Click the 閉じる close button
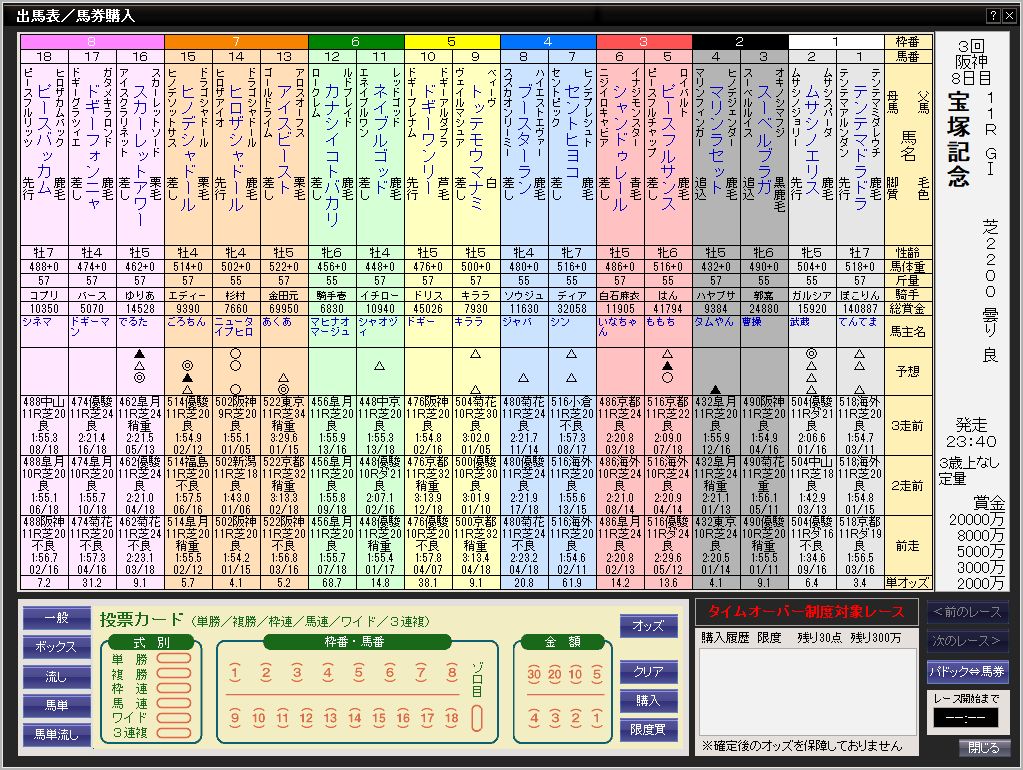Viewport: 1023px width, 770px height. click(x=984, y=748)
